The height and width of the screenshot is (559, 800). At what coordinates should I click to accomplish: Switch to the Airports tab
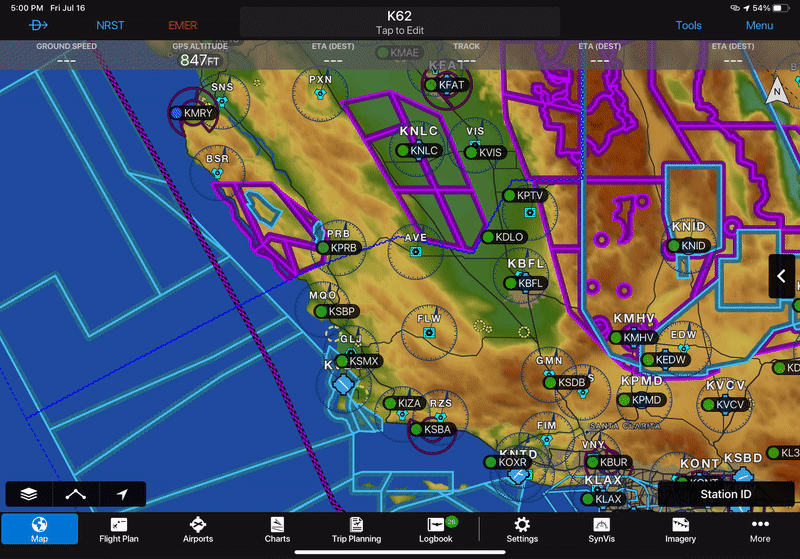198,529
